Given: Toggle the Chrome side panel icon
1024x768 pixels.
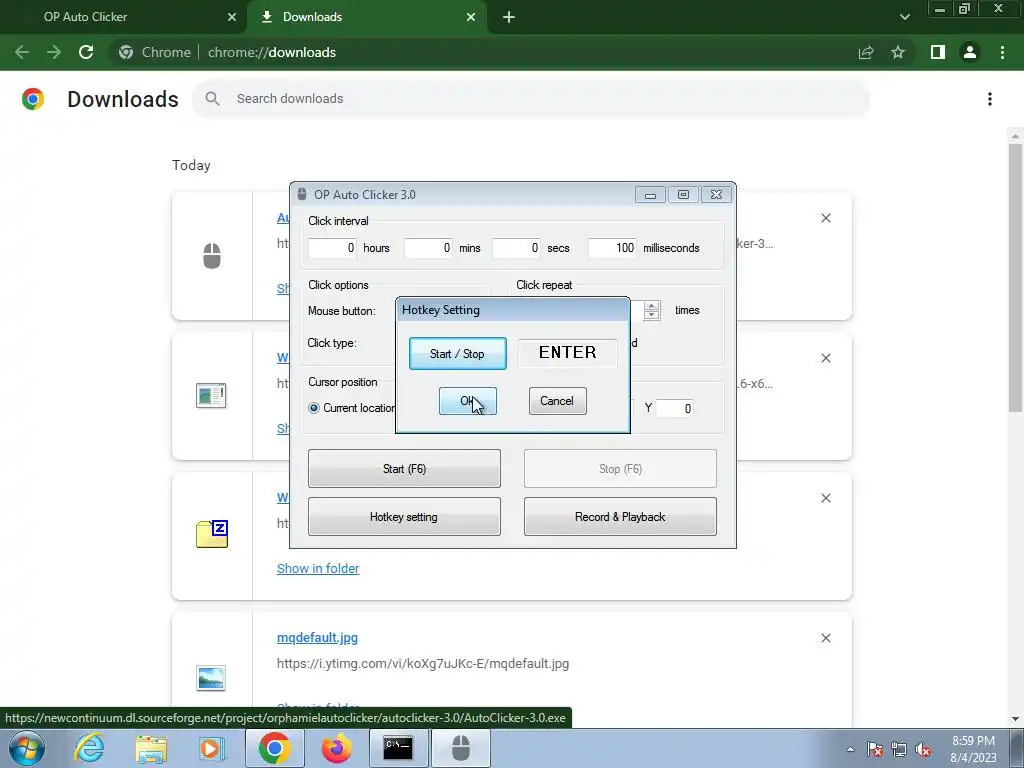Looking at the screenshot, I should [938, 52].
